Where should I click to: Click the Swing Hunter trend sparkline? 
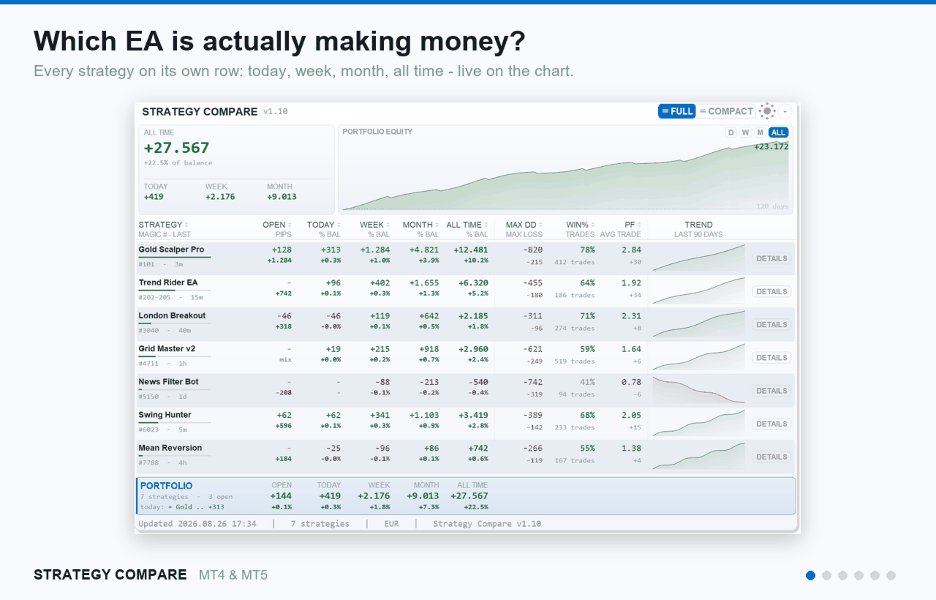pos(698,424)
